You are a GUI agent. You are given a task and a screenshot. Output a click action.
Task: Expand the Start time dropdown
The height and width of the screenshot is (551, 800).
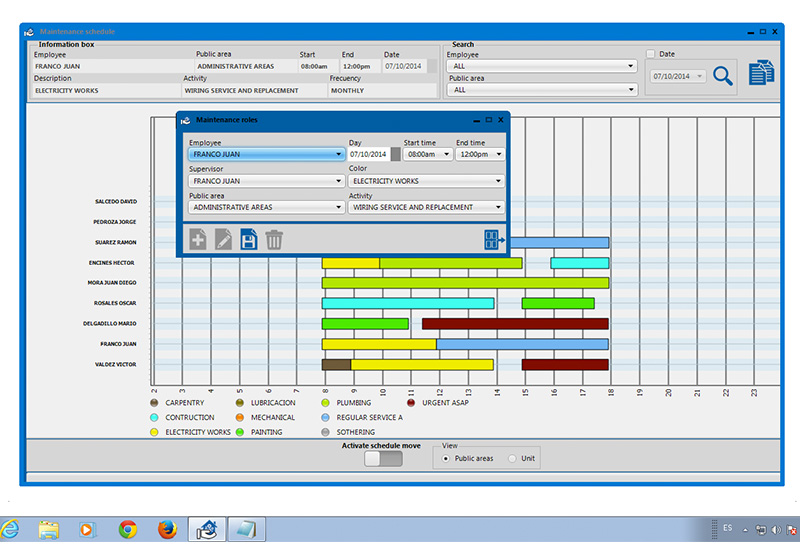click(427, 154)
